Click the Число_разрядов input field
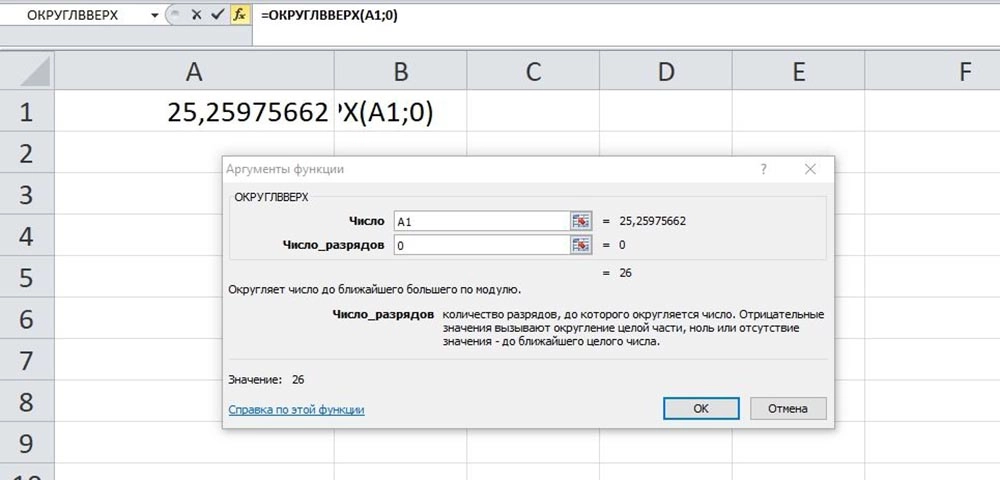This screenshot has height=480, width=1000. pyautogui.click(x=480, y=245)
